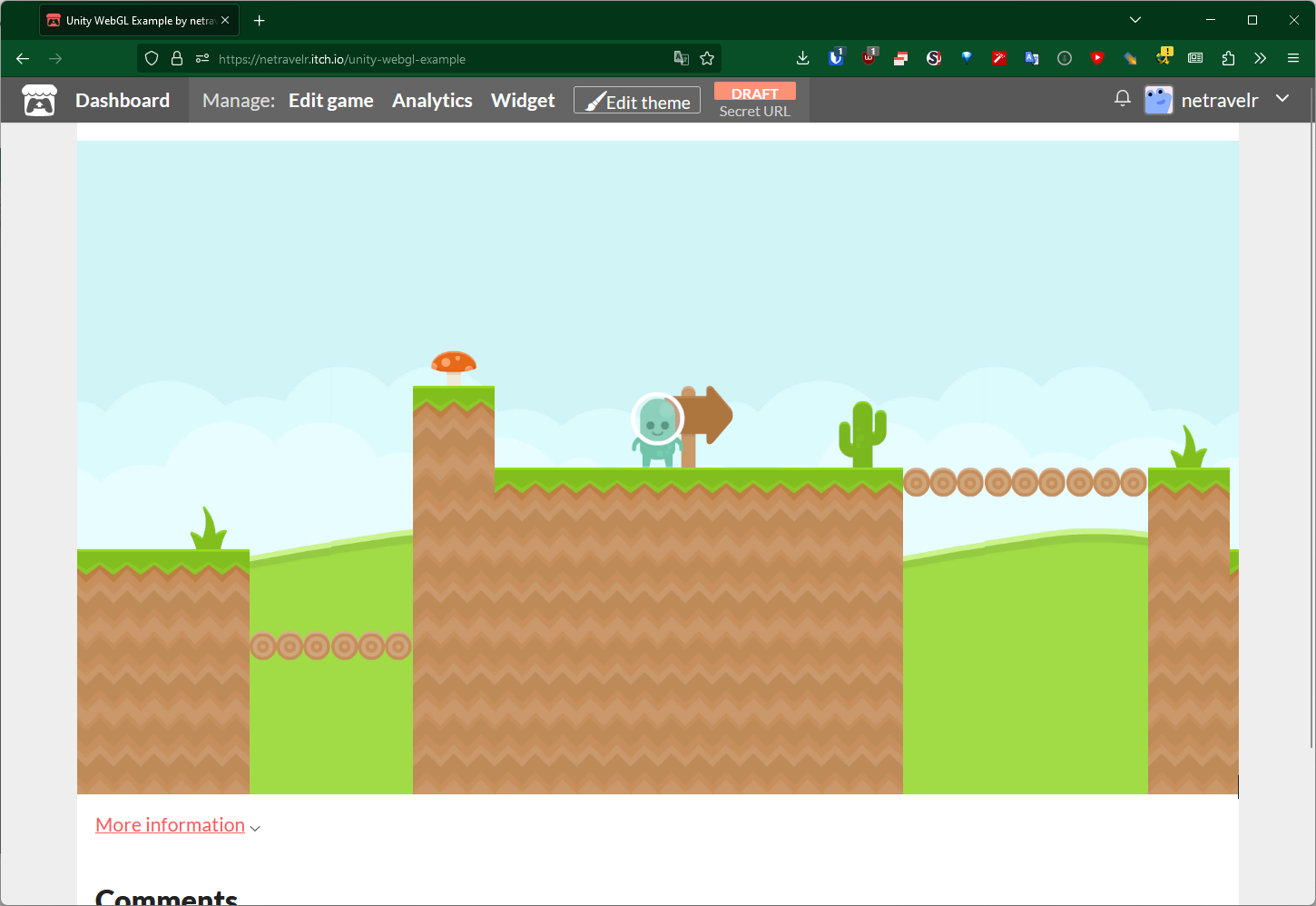Show more toolbar tools overflow chevron
This screenshot has height=906, width=1316.
tap(1261, 58)
